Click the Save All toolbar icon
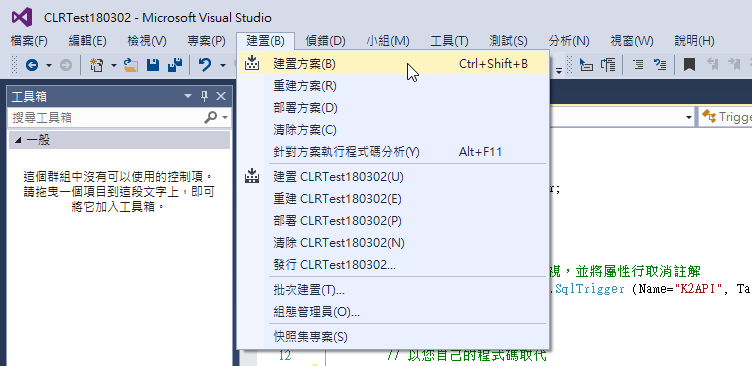 (175, 64)
